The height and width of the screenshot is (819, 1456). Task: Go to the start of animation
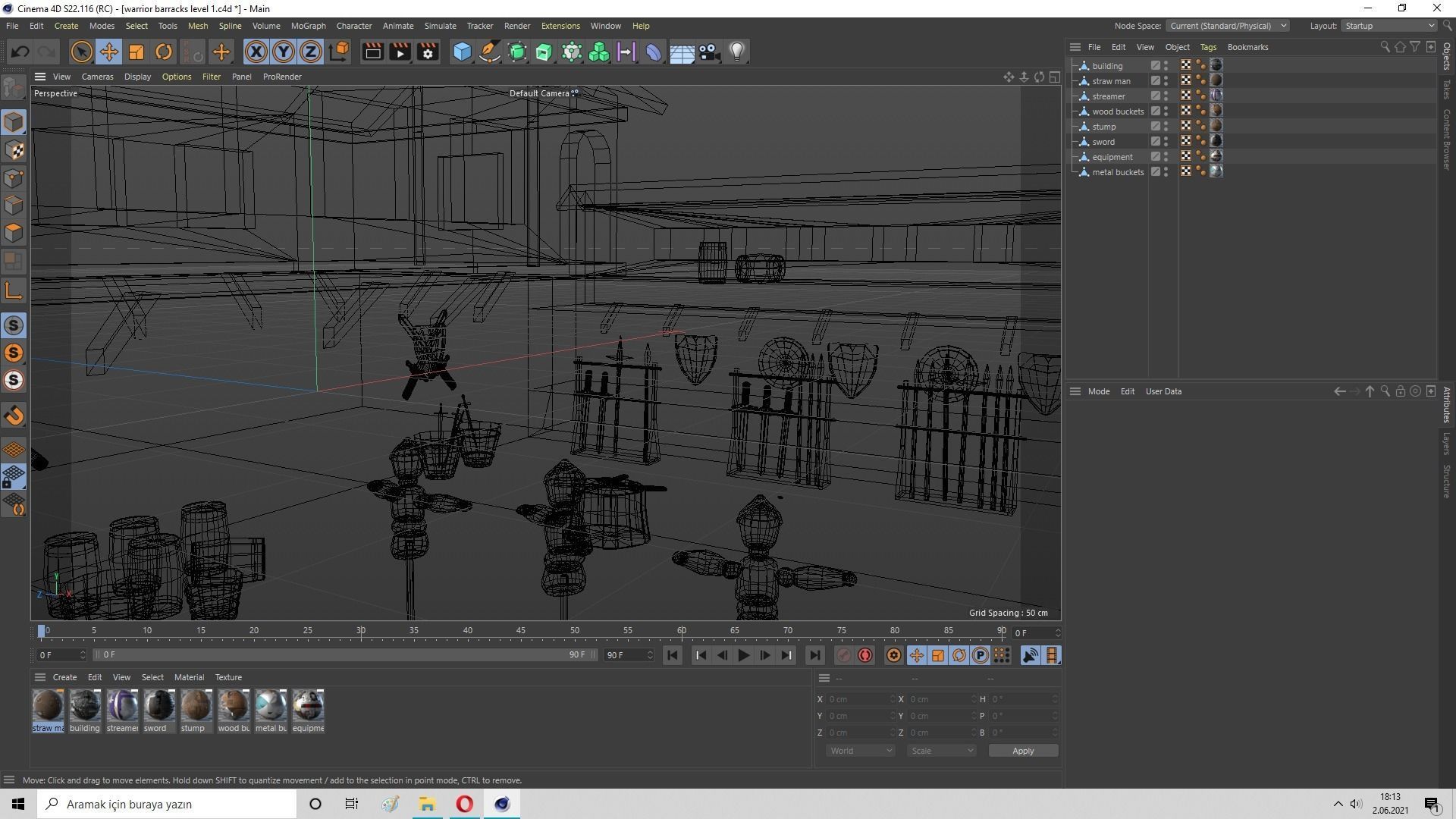coord(672,655)
